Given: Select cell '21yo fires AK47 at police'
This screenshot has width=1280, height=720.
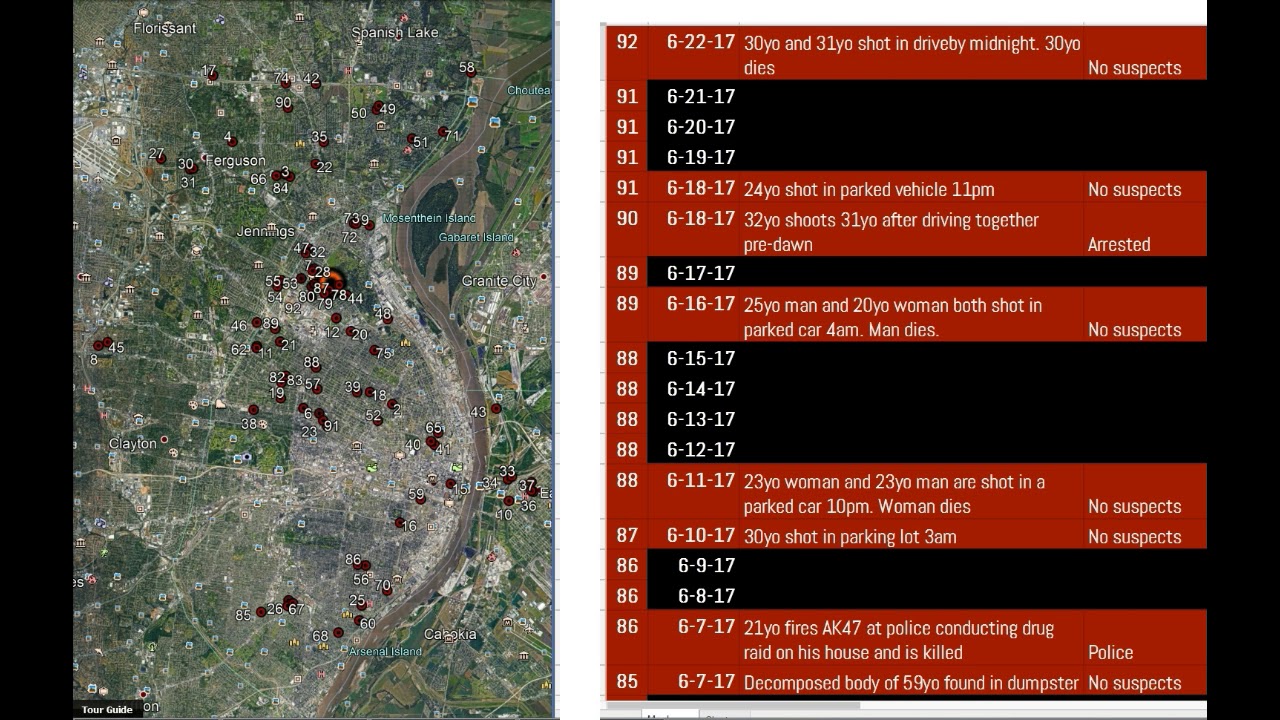Looking at the screenshot, I should (x=911, y=638).
